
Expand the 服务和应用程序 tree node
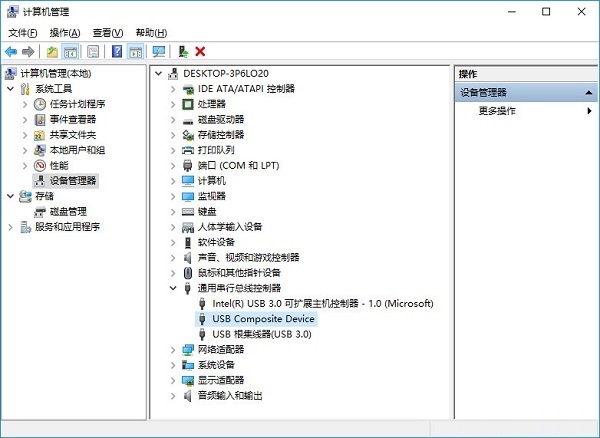pos(10,227)
